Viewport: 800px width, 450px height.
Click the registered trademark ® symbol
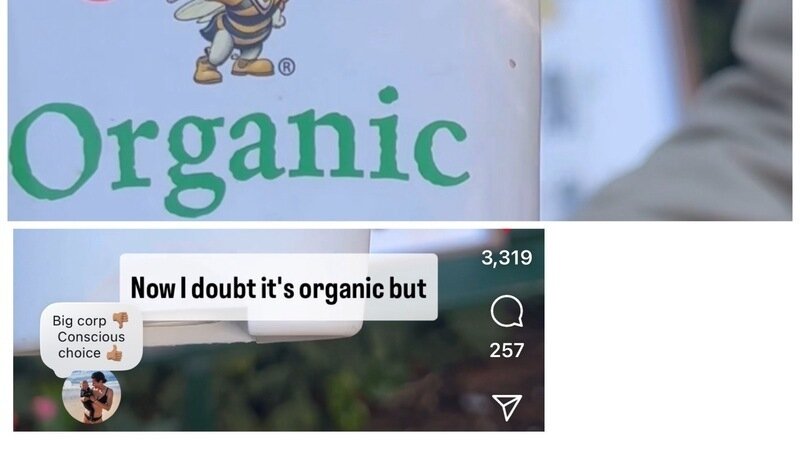point(287,67)
